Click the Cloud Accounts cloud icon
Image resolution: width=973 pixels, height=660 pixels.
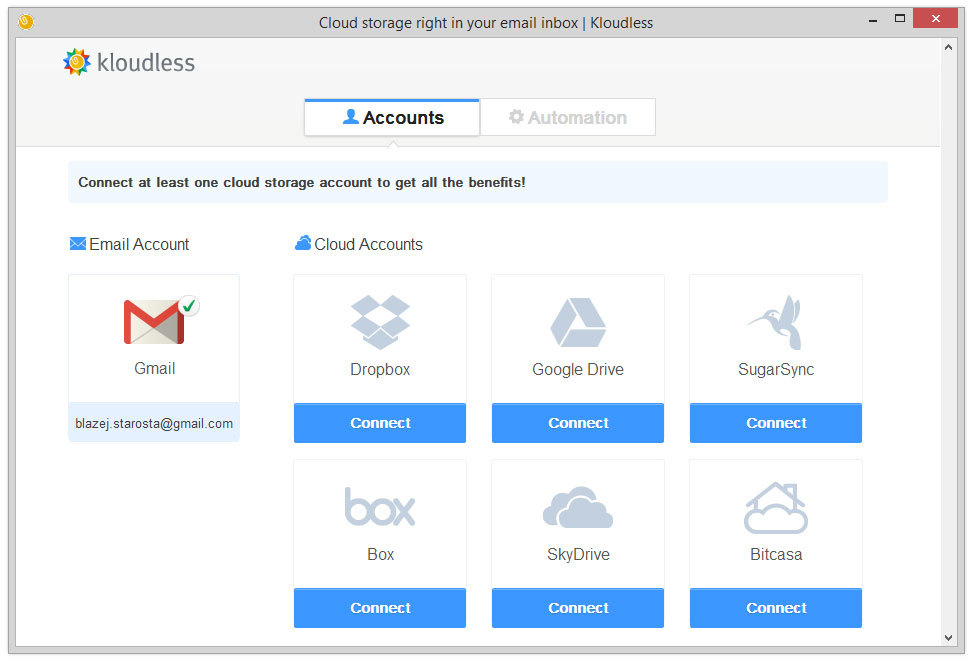303,243
